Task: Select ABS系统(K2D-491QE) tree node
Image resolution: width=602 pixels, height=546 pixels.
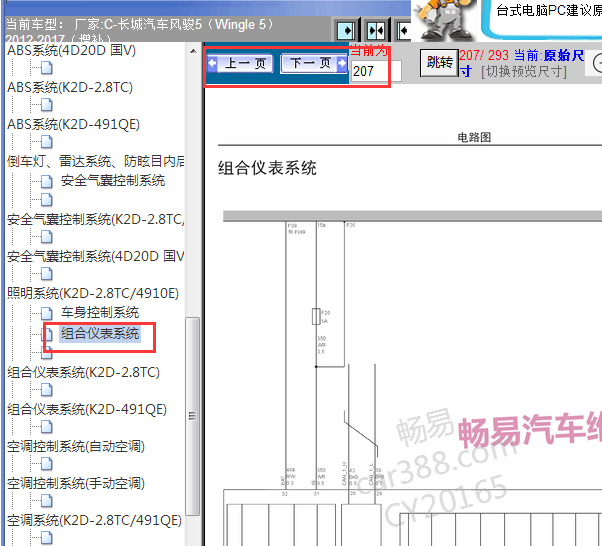Action: [73, 124]
